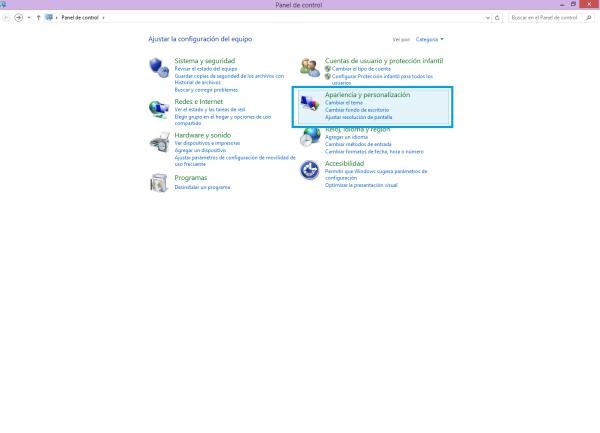Click the Reloj, idioma y región clock icon
Screen dimensions: 600x433
pyautogui.click(x=310, y=138)
